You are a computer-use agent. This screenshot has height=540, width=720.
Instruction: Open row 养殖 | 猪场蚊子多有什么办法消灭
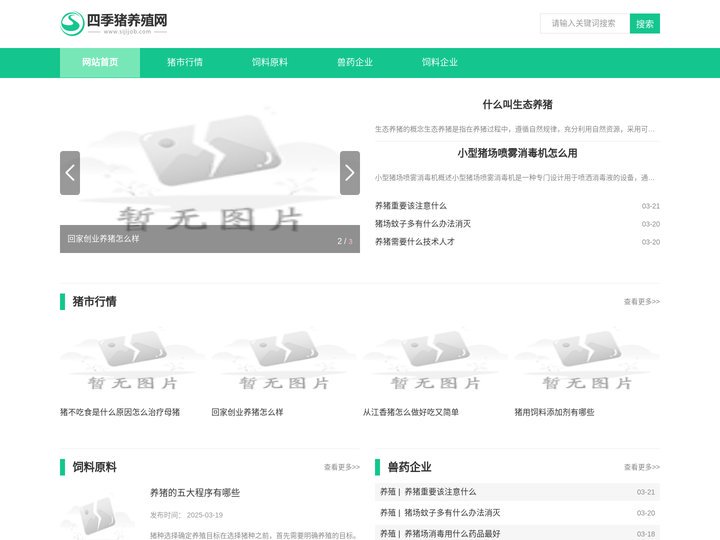(518, 513)
